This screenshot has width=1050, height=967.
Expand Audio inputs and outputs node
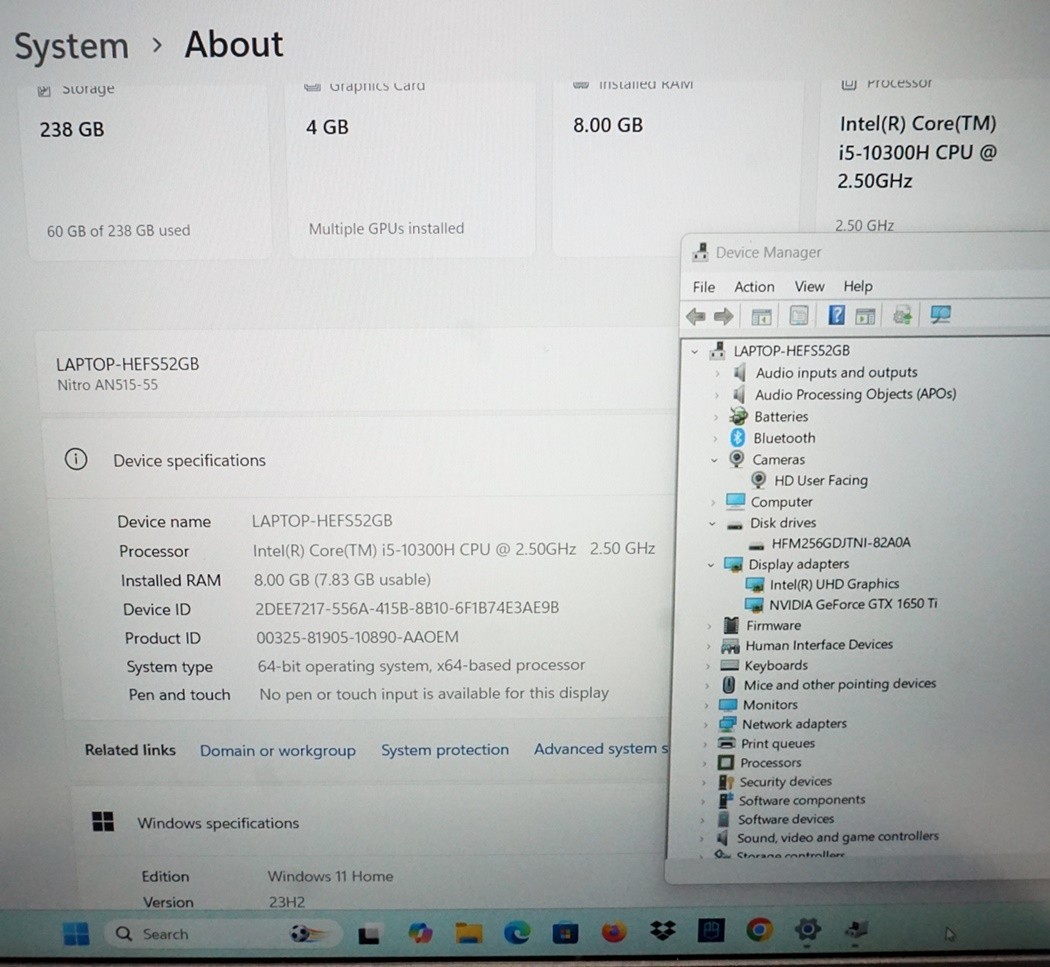(x=717, y=373)
